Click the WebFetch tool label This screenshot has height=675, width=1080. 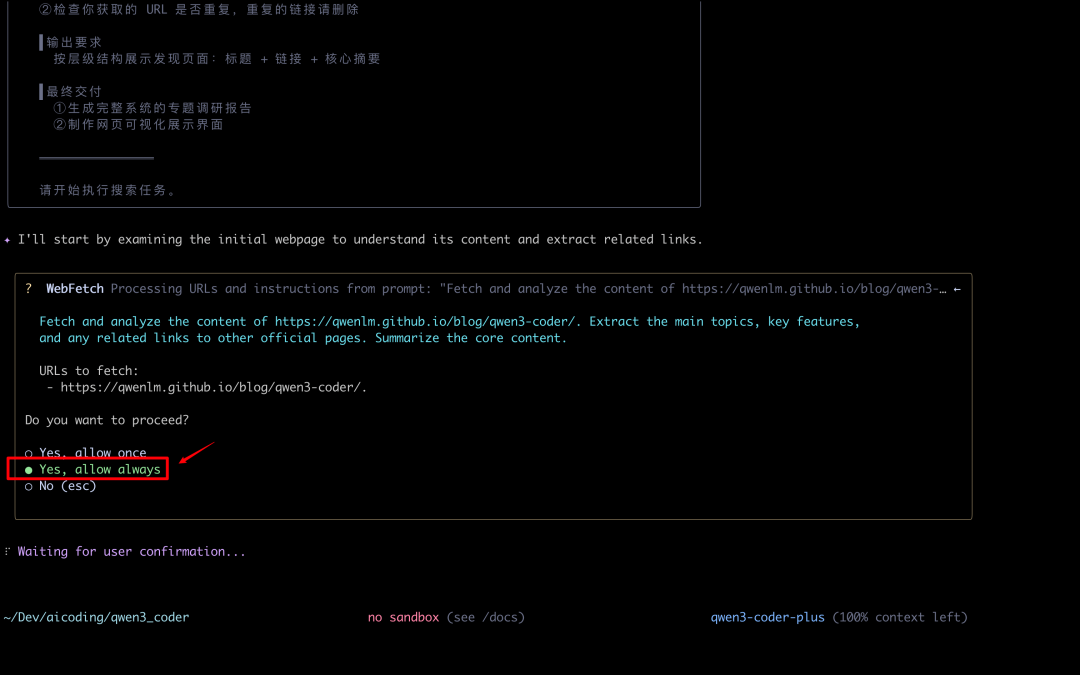74,289
